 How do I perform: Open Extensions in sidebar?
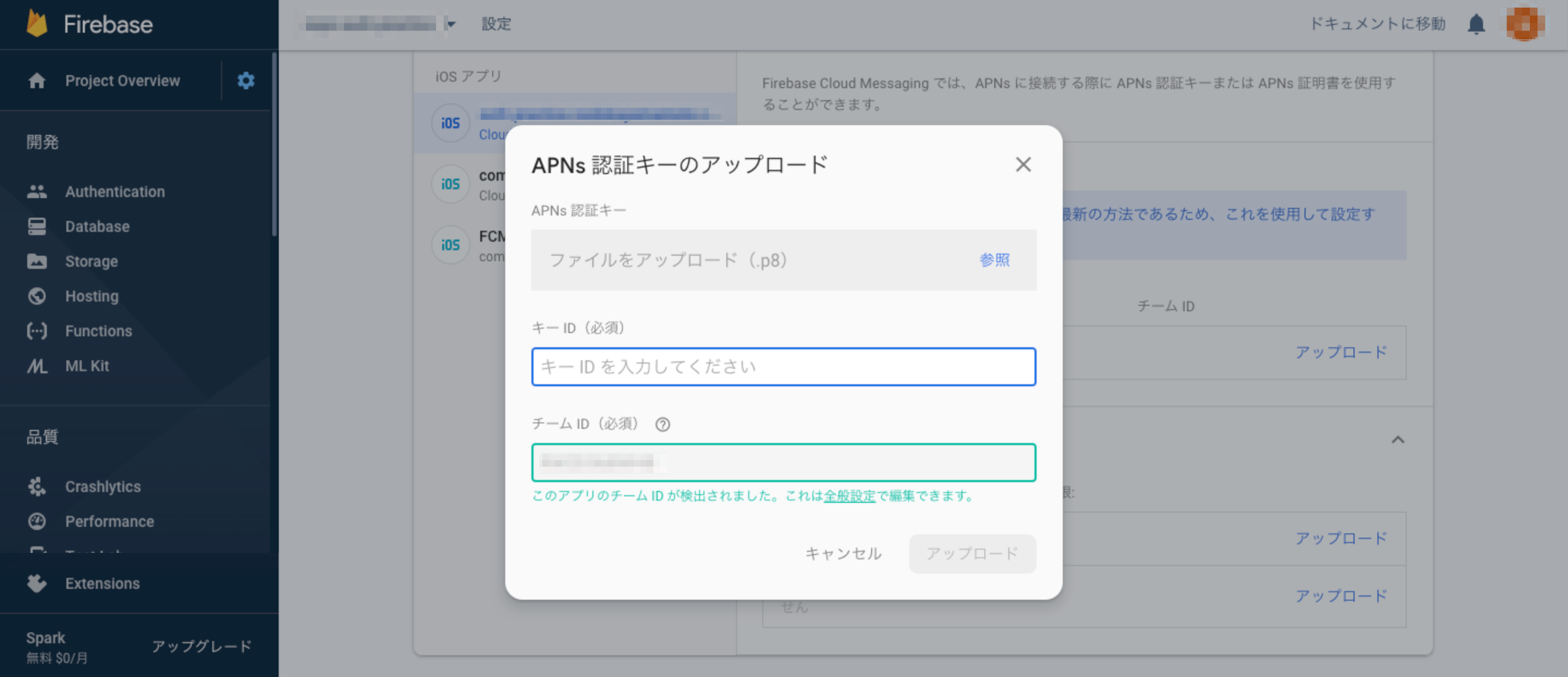pos(102,583)
